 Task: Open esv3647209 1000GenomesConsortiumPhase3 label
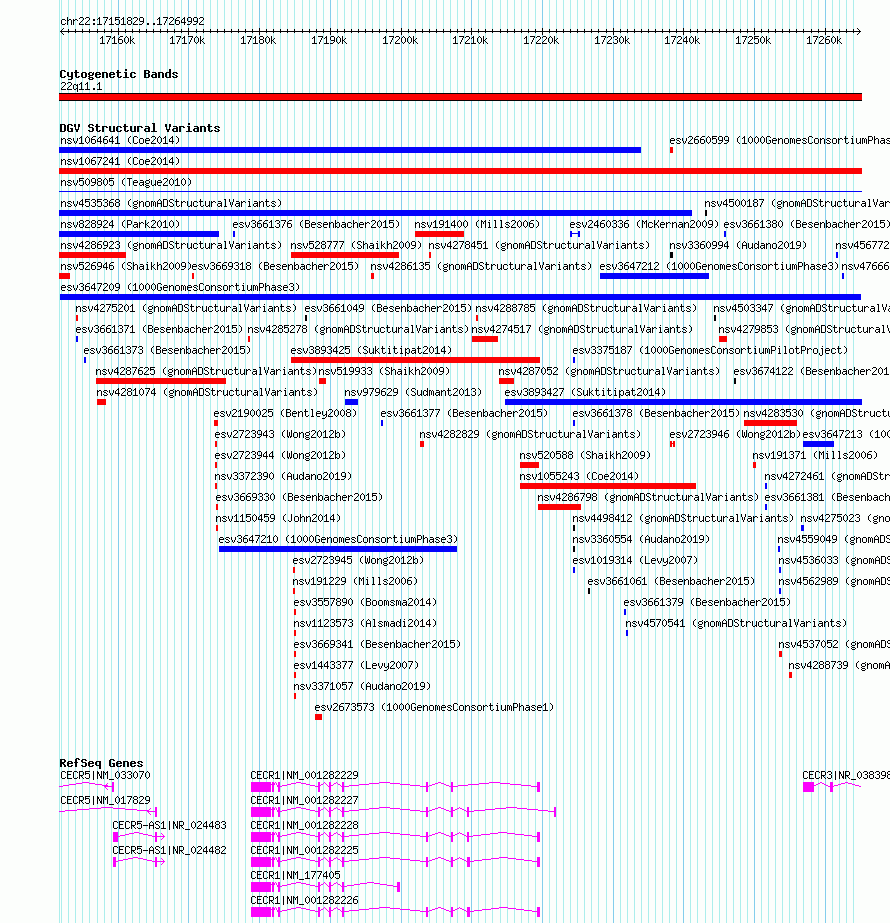[180, 287]
